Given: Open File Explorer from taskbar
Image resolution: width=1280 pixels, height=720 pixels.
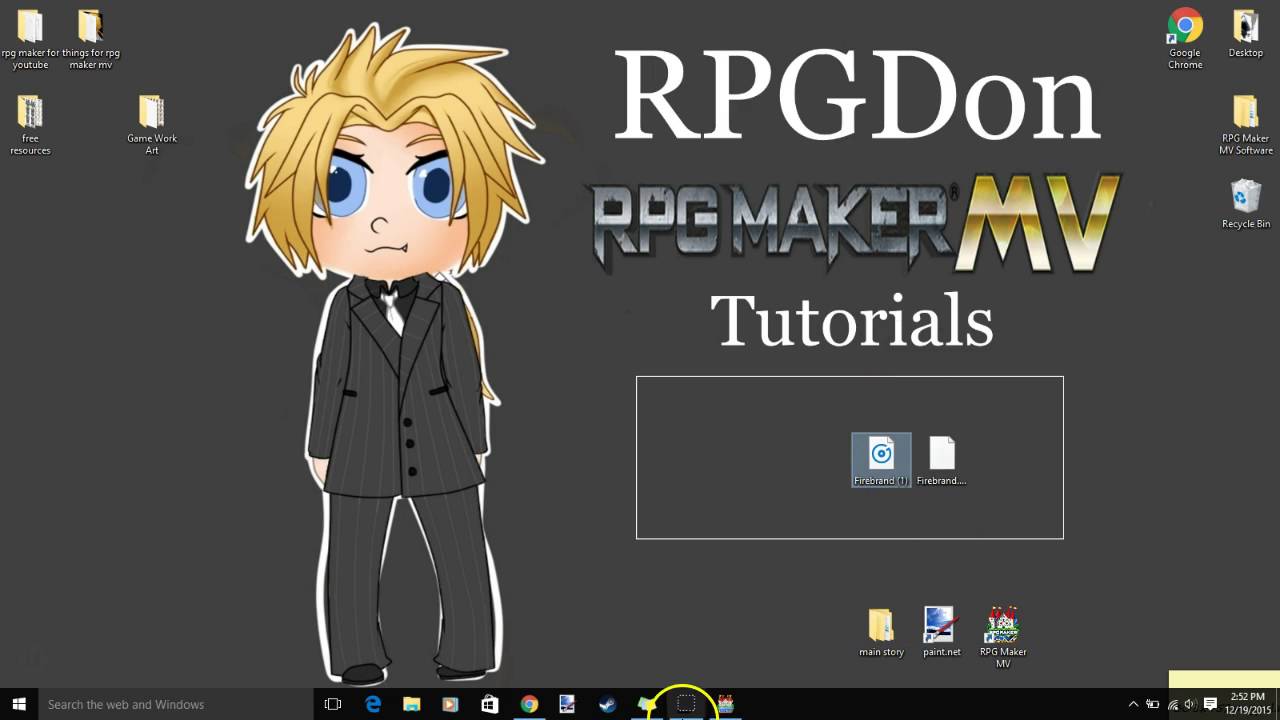Looking at the screenshot, I should [411, 704].
